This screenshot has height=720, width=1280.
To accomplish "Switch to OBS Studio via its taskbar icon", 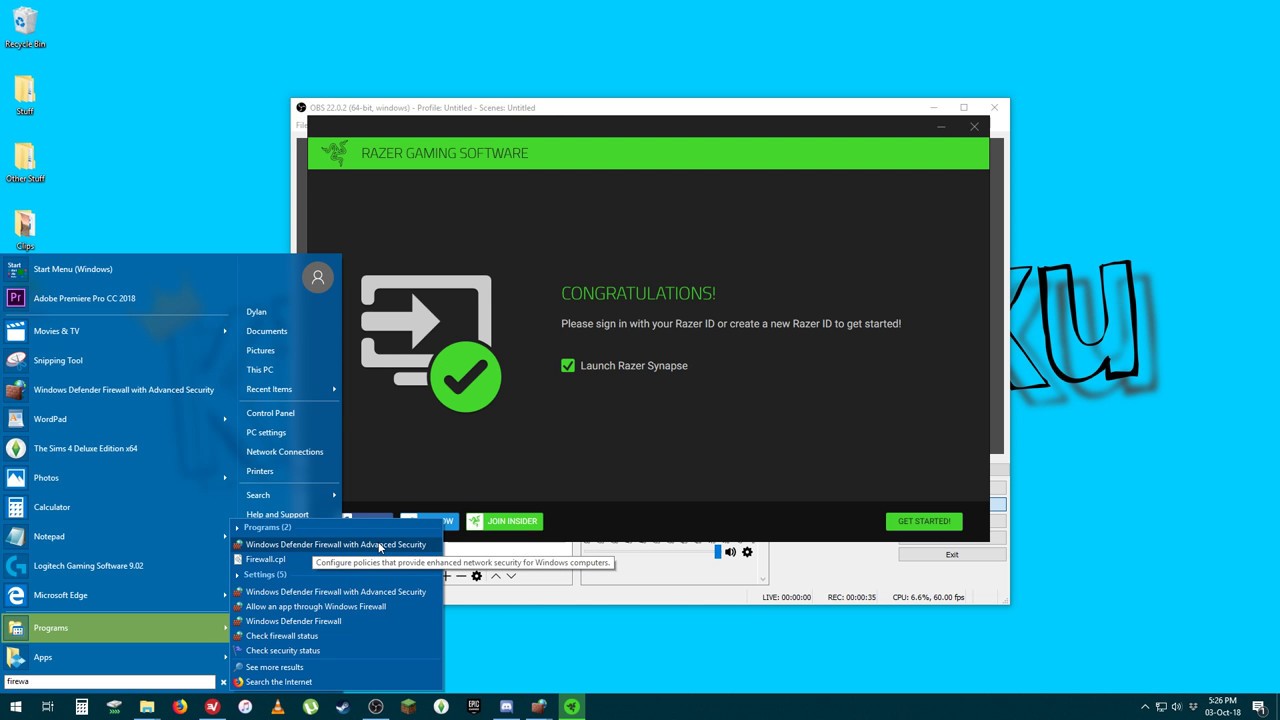I will [375, 707].
